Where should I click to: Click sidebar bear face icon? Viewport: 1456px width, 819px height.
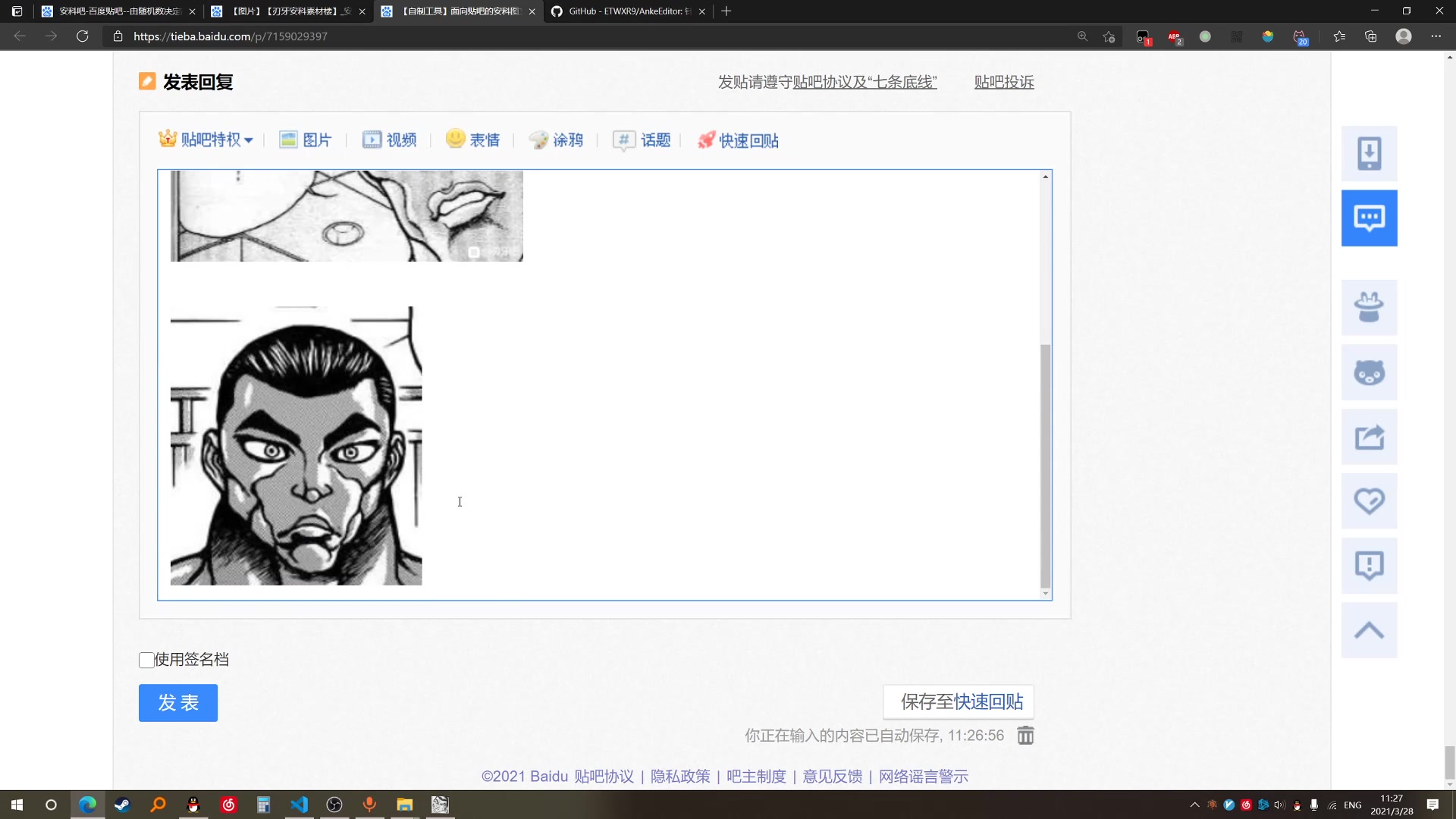(1370, 372)
